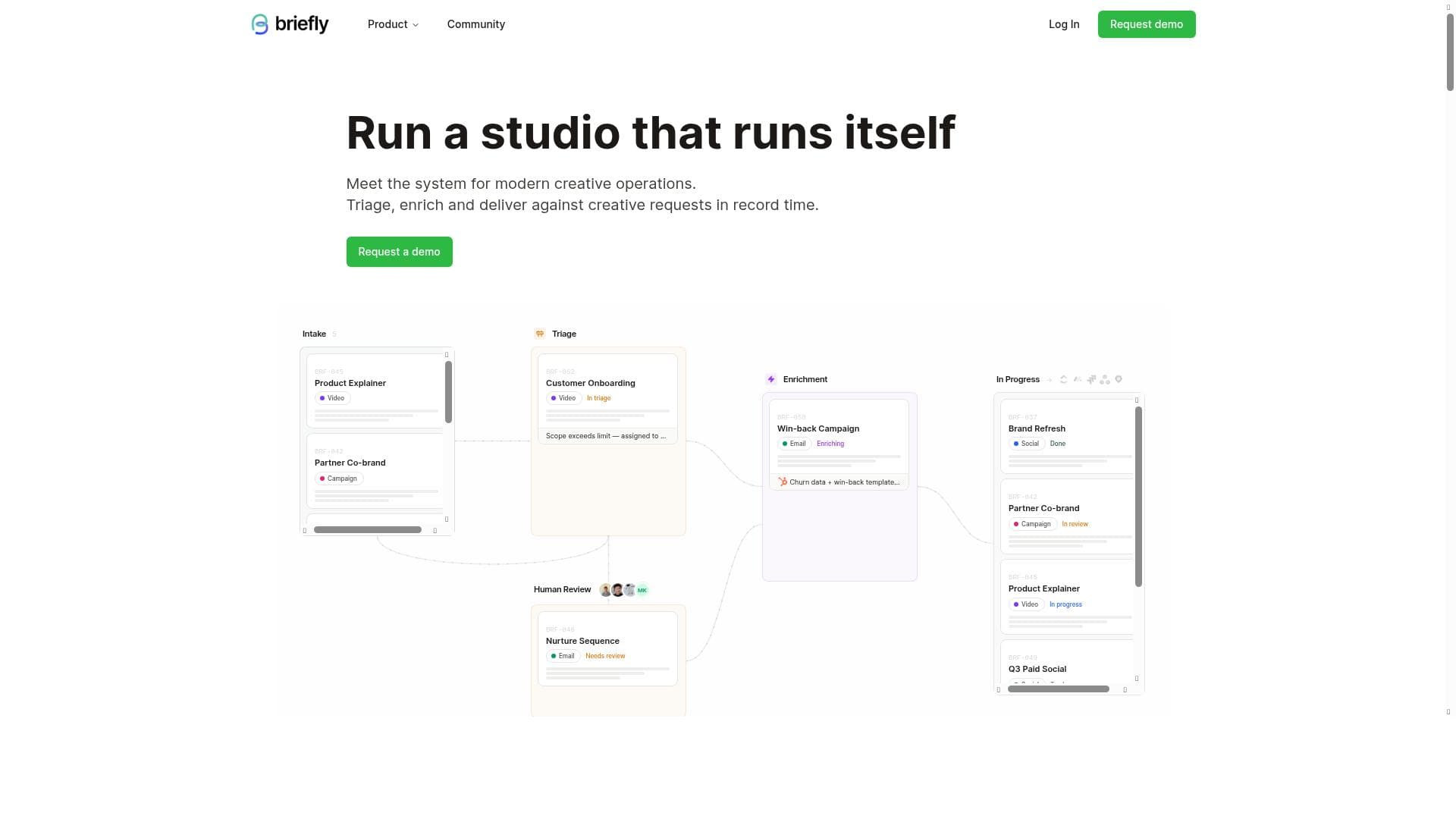
Task: Open the Community nav item
Action: [x=475, y=24]
